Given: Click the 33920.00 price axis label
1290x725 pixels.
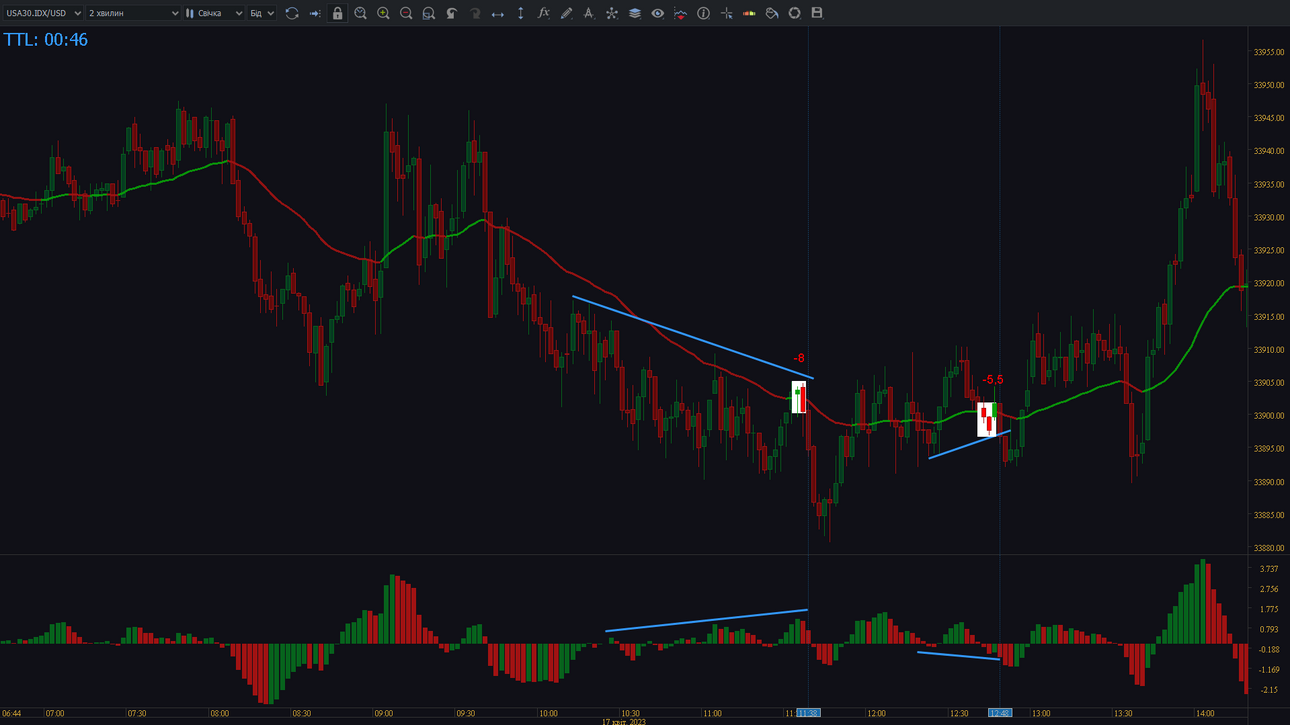Looking at the screenshot, I should click(1268, 284).
